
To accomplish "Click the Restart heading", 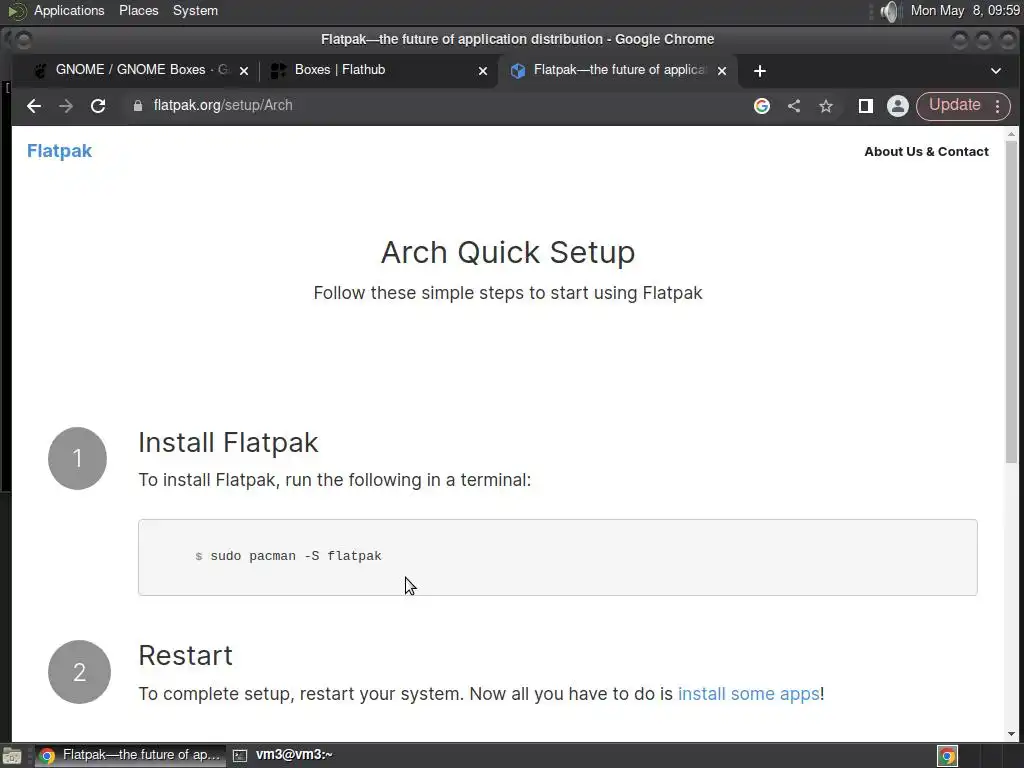I will [x=185, y=655].
